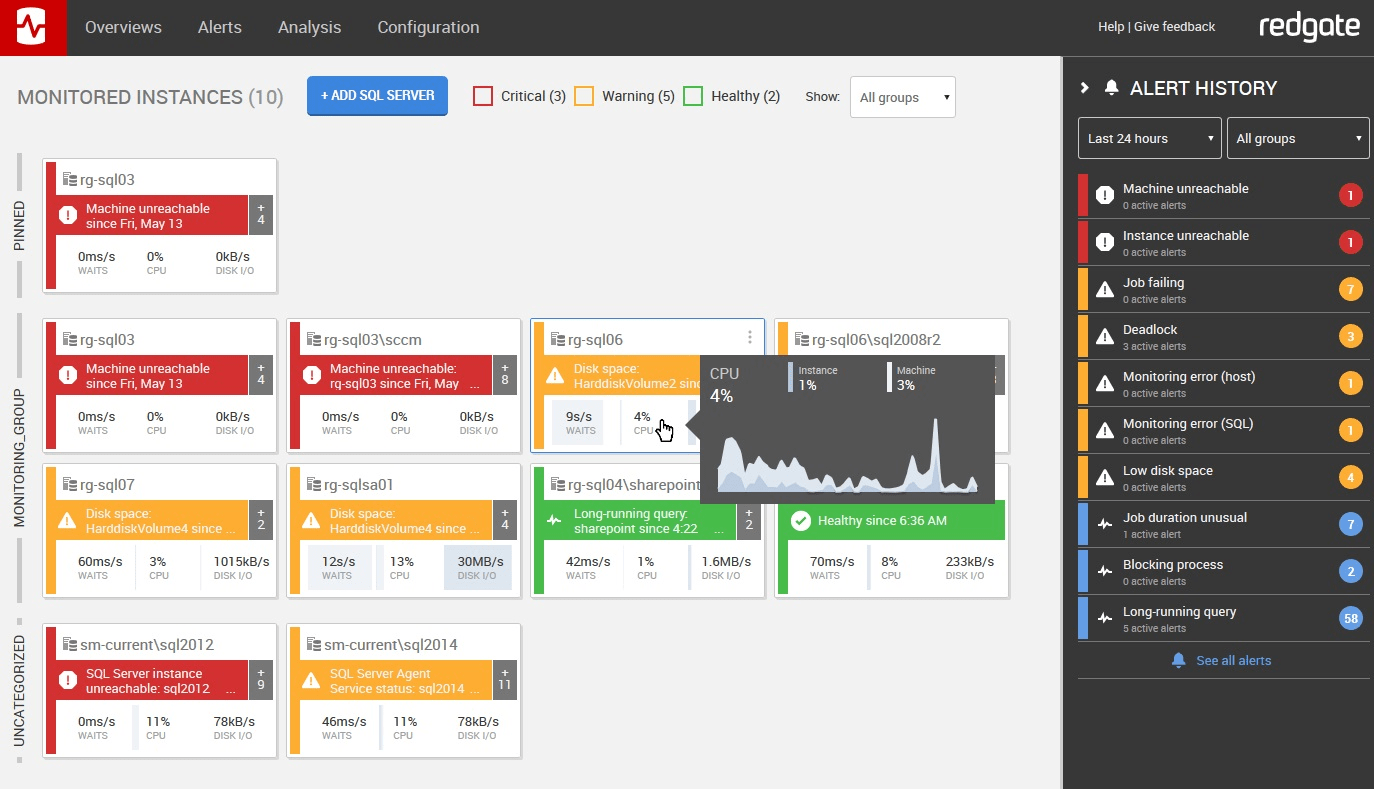Switch to the Alerts tab
This screenshot has width=1374, height=789.
pos(220,27)
